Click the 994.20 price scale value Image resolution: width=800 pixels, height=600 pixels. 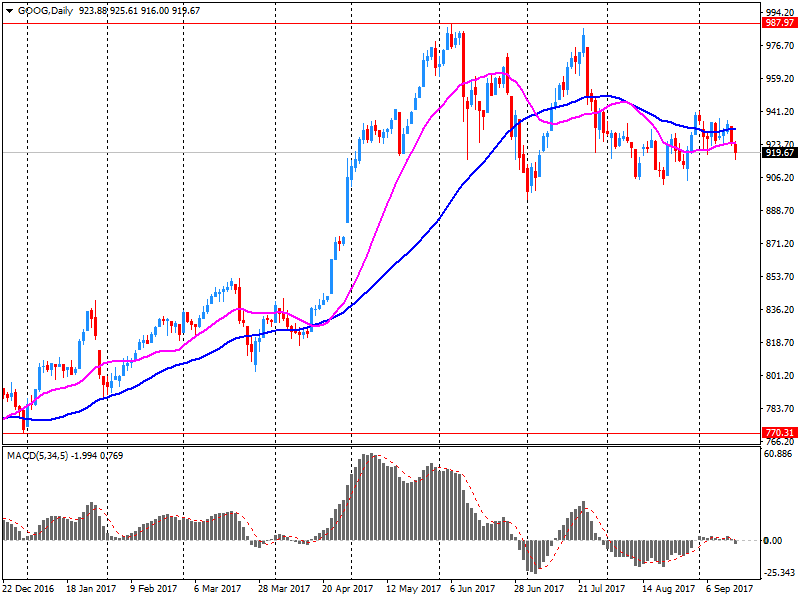pyautogui.click(x=780, y=13)
